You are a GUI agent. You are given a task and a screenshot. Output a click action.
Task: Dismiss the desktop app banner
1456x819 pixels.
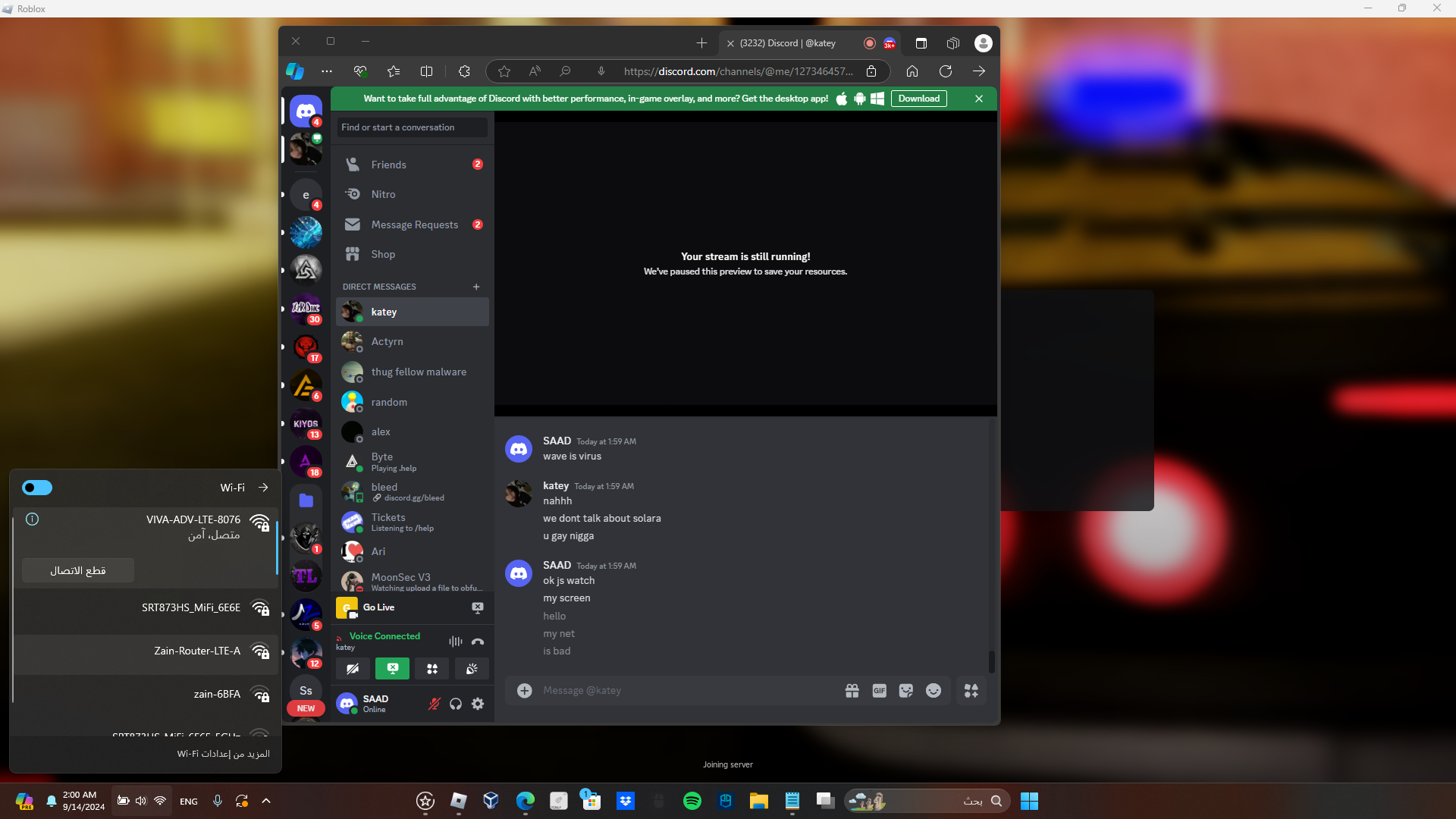click(x=979, y=99)
